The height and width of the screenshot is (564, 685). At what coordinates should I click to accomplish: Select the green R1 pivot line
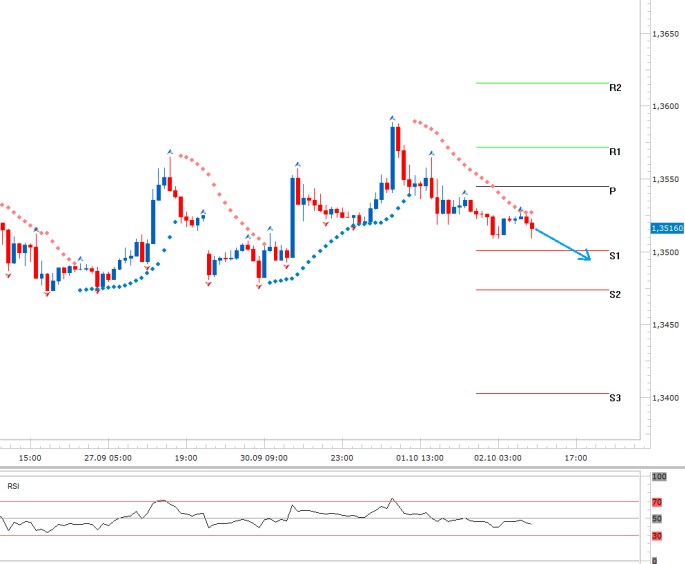pos(542,147)
